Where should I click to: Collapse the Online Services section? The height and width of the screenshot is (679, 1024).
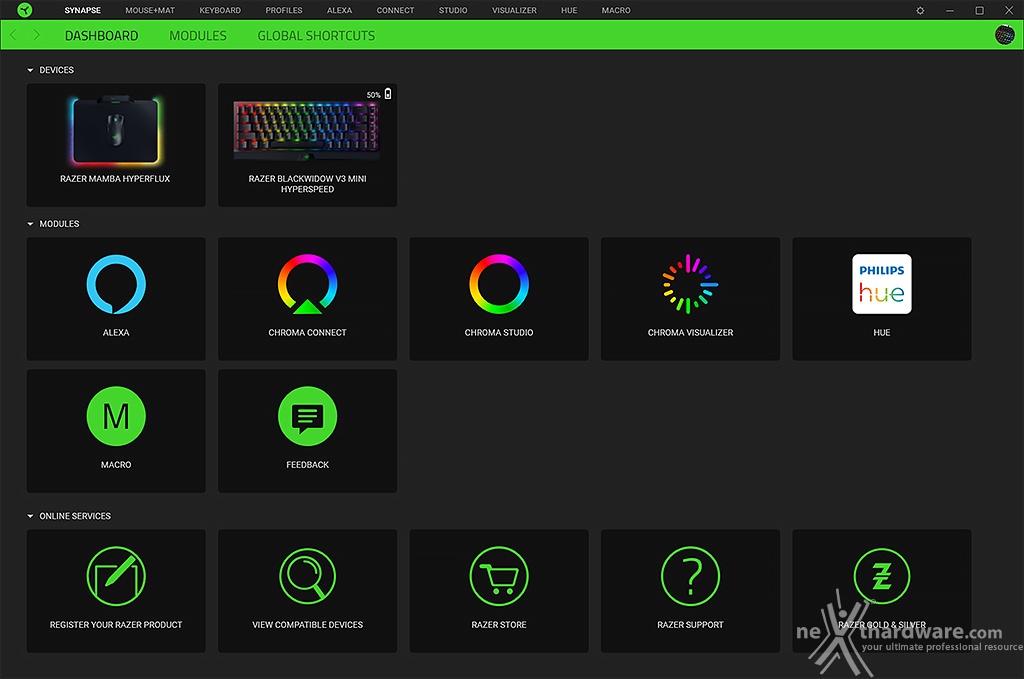[30, 516]
